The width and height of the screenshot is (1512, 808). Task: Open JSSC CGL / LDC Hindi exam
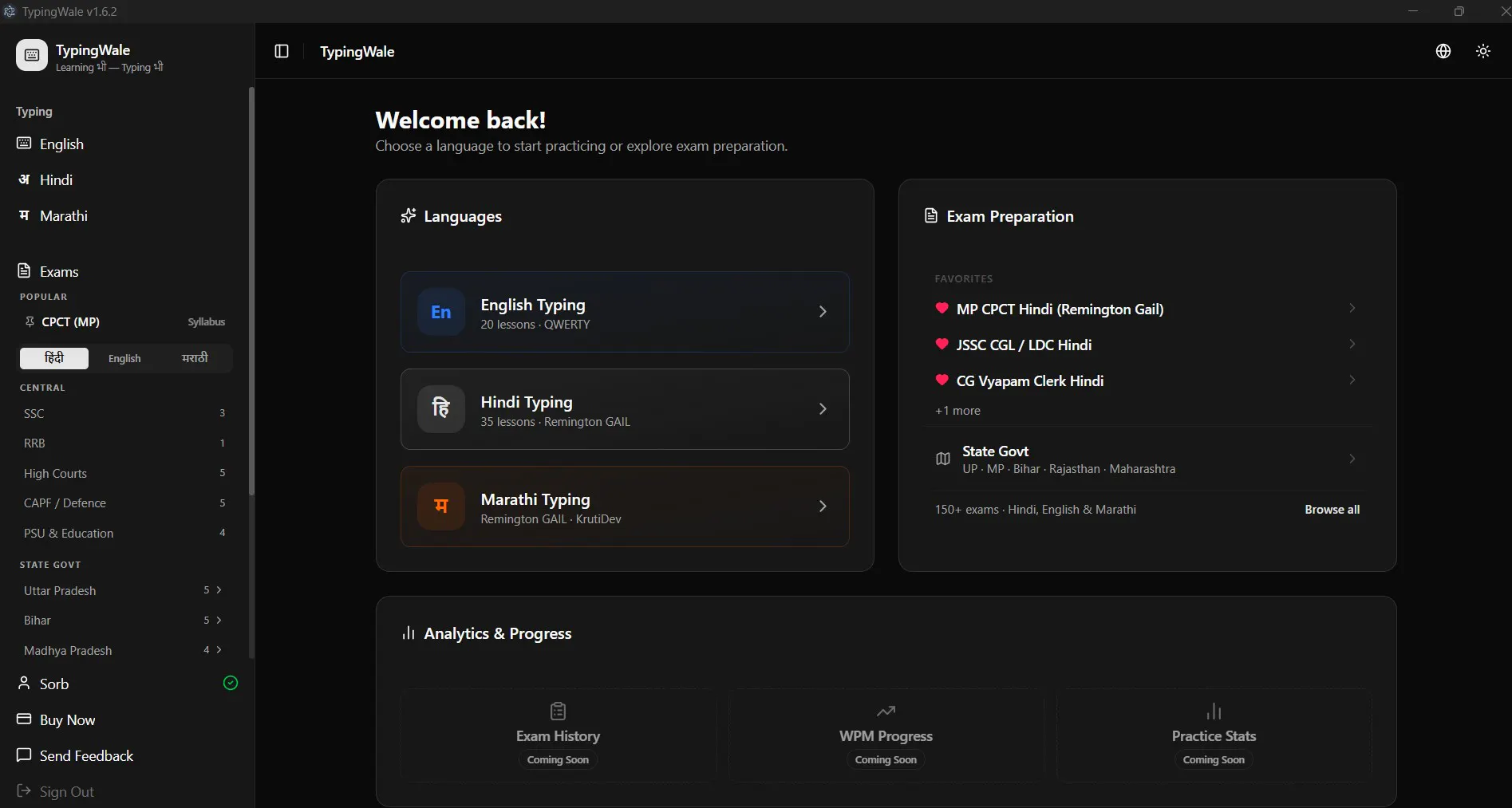pos(1024,345)
